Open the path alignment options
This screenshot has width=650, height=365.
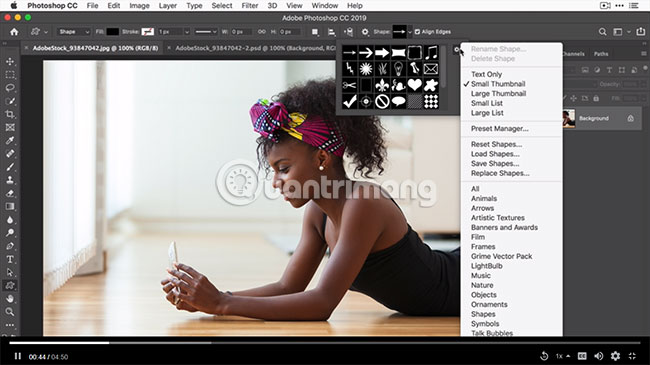tap(332, 32)
